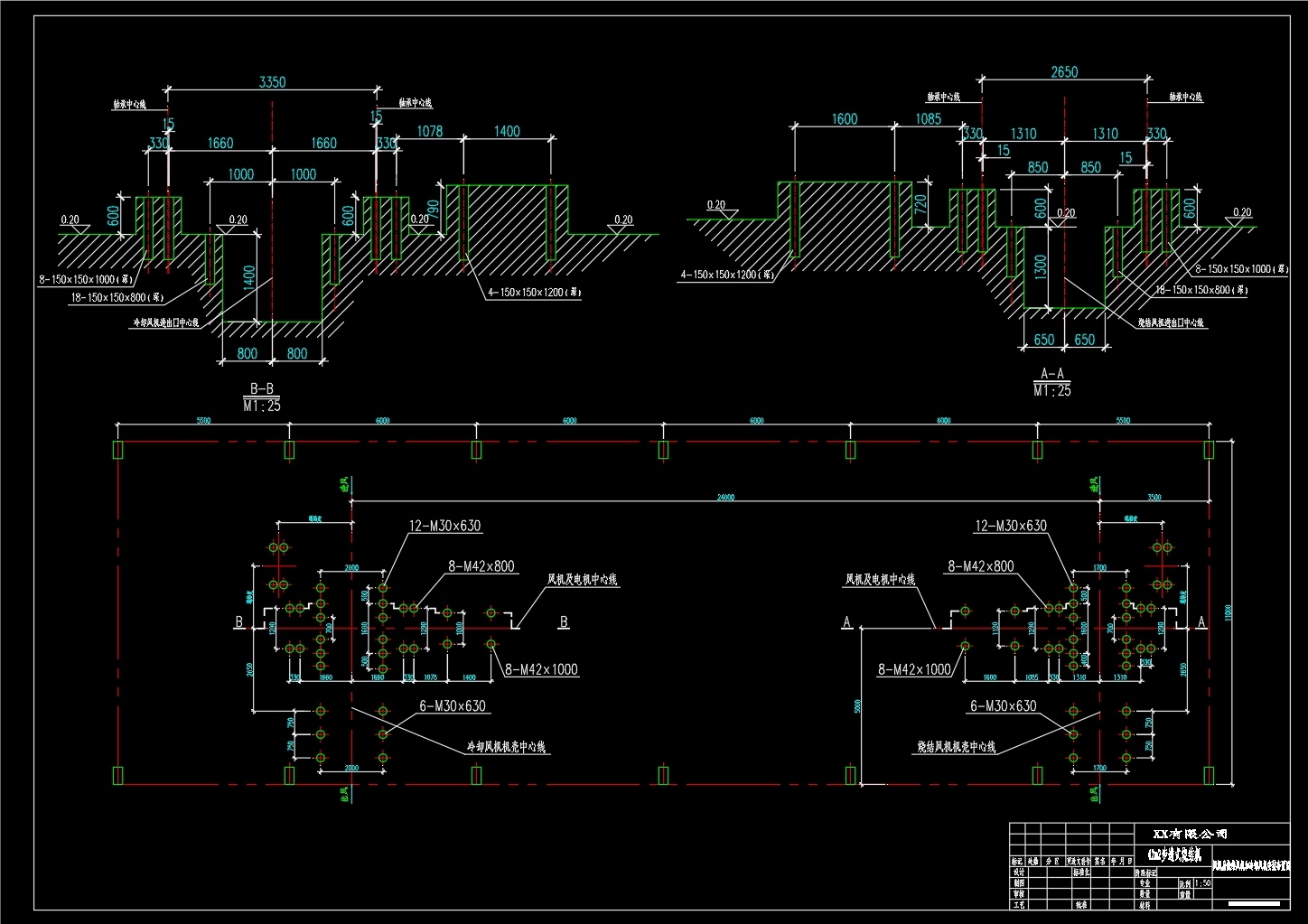Click the 24000 dimension in the plan view
Image resolution: width=1308 pixels, height=924 pixels.
[725, 497]
